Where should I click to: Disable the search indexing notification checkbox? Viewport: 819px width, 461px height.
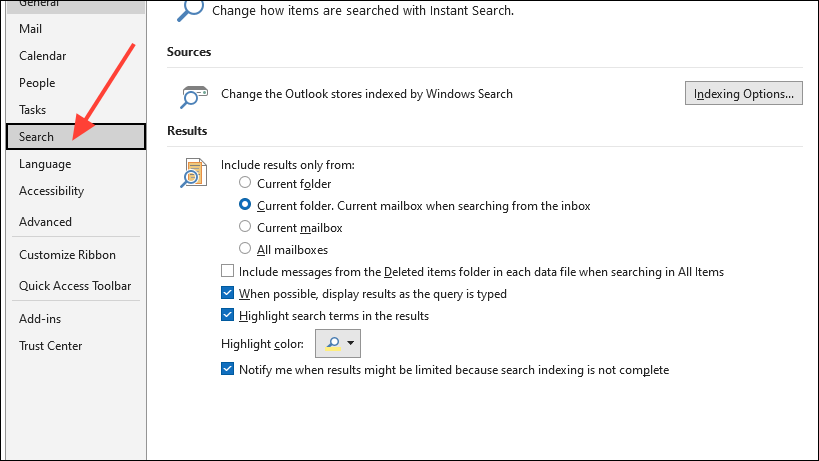point(228,370)
